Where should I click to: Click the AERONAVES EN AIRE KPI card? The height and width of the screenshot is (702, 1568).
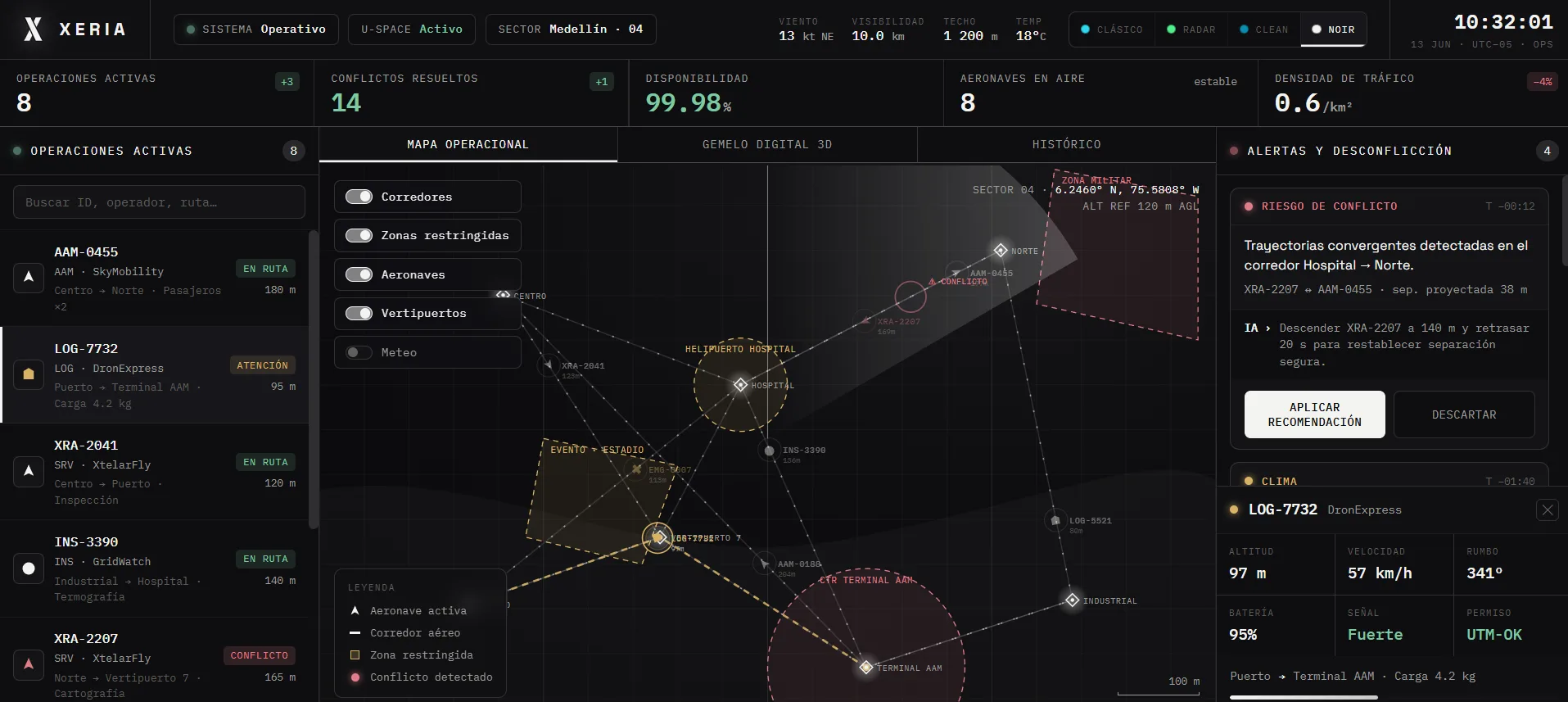tap(1100, 93)
